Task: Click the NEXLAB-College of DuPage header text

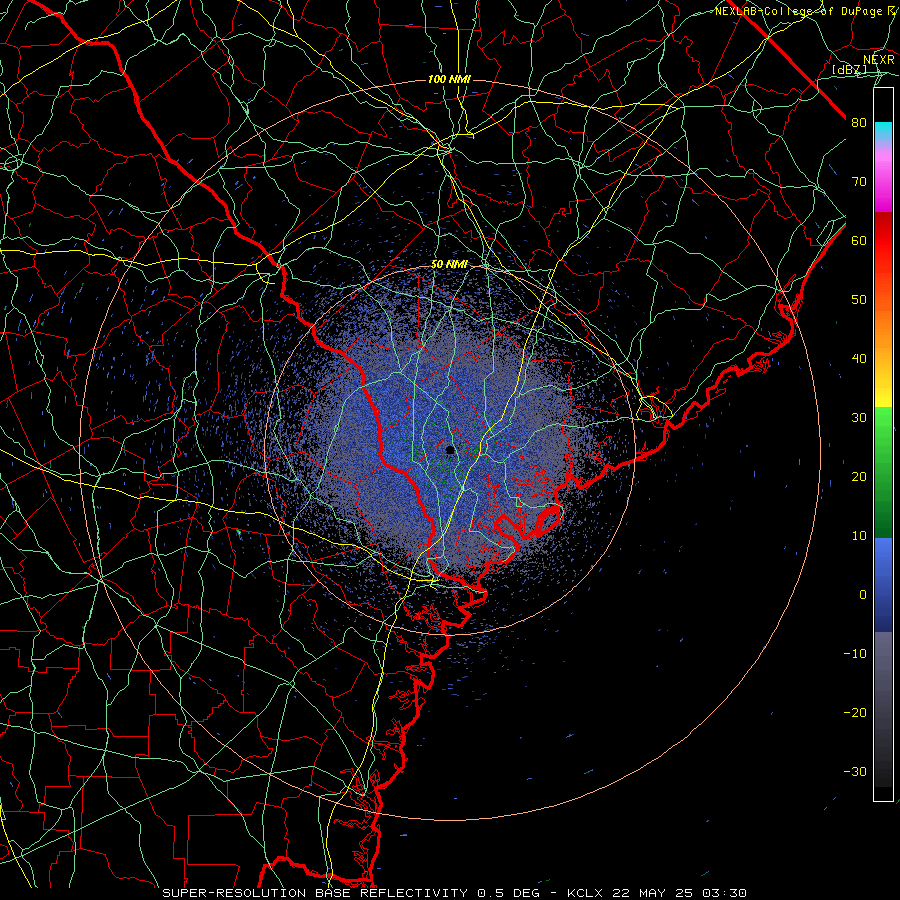Action: tap(797, 11)
